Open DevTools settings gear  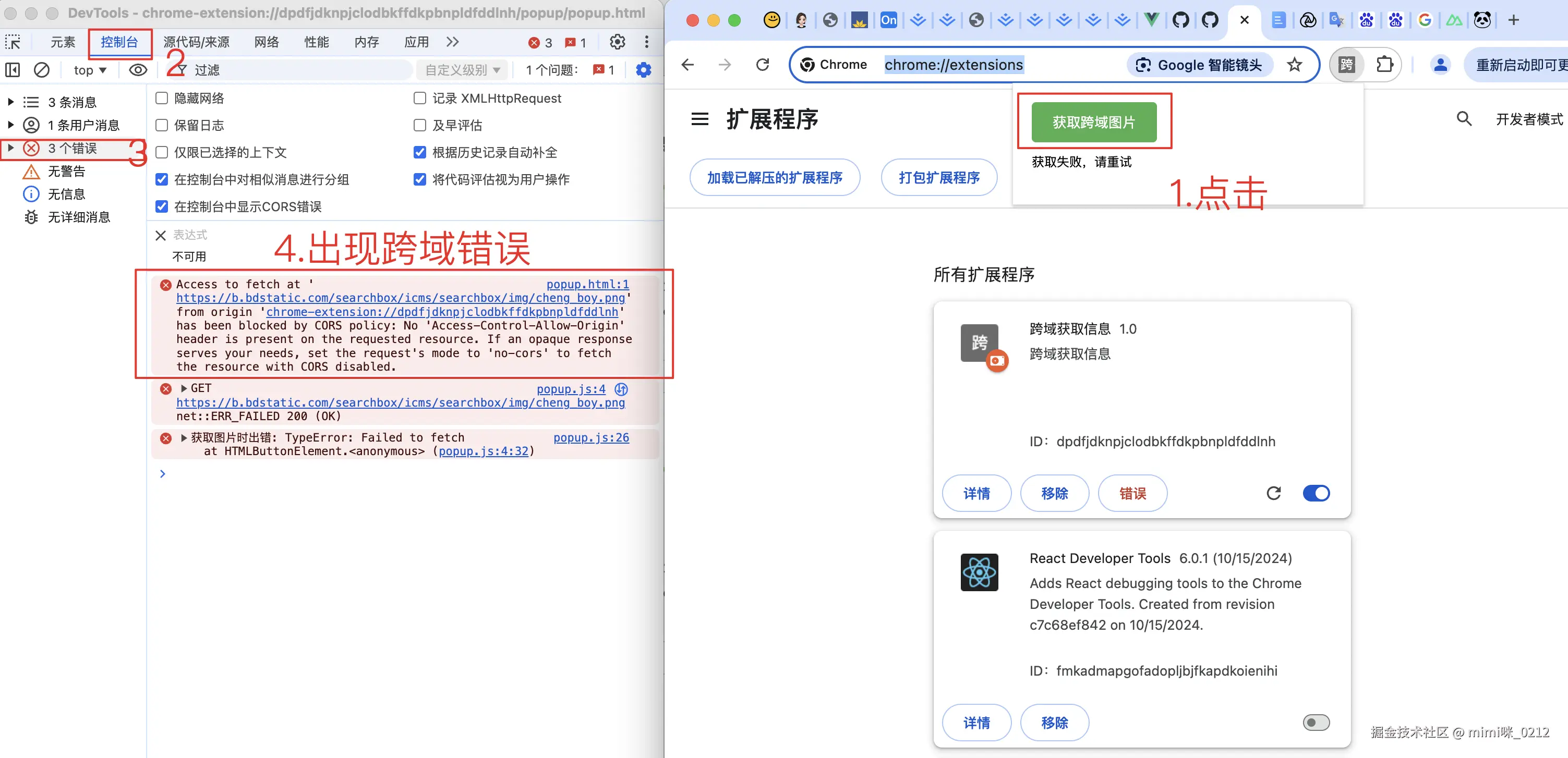tap(617, 42)
